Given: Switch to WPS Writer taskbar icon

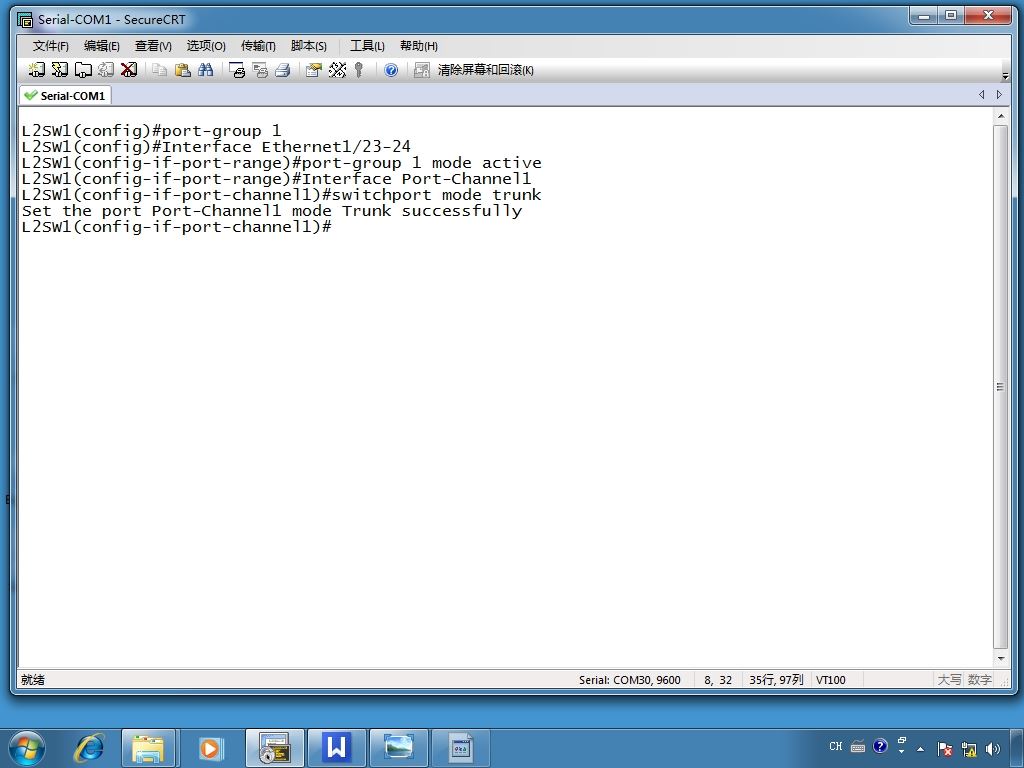Looking at the screenshot, I should coord(336,748).
